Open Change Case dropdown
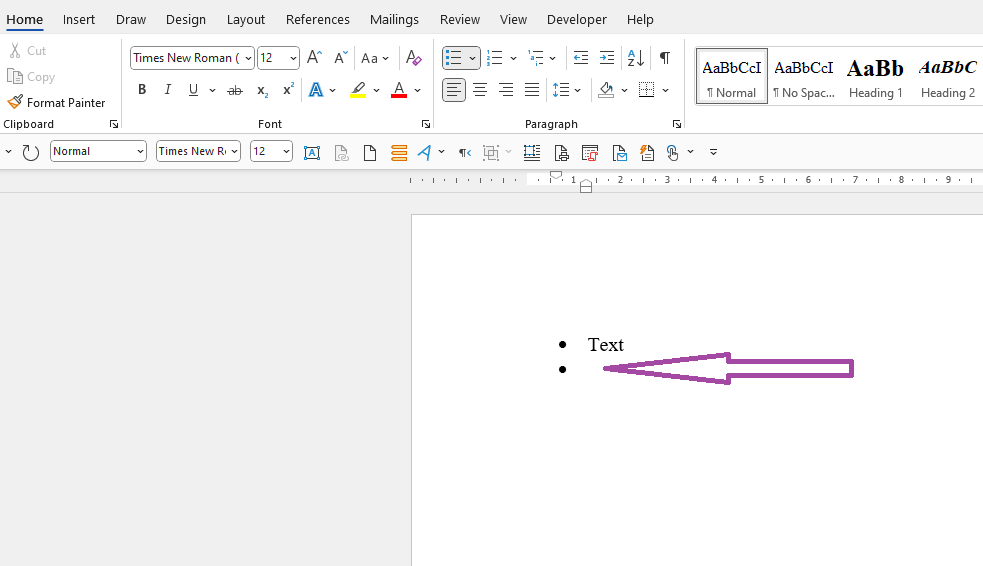This screenshot has width=983, height=566. pyautogui.click(x=375, y=58)
